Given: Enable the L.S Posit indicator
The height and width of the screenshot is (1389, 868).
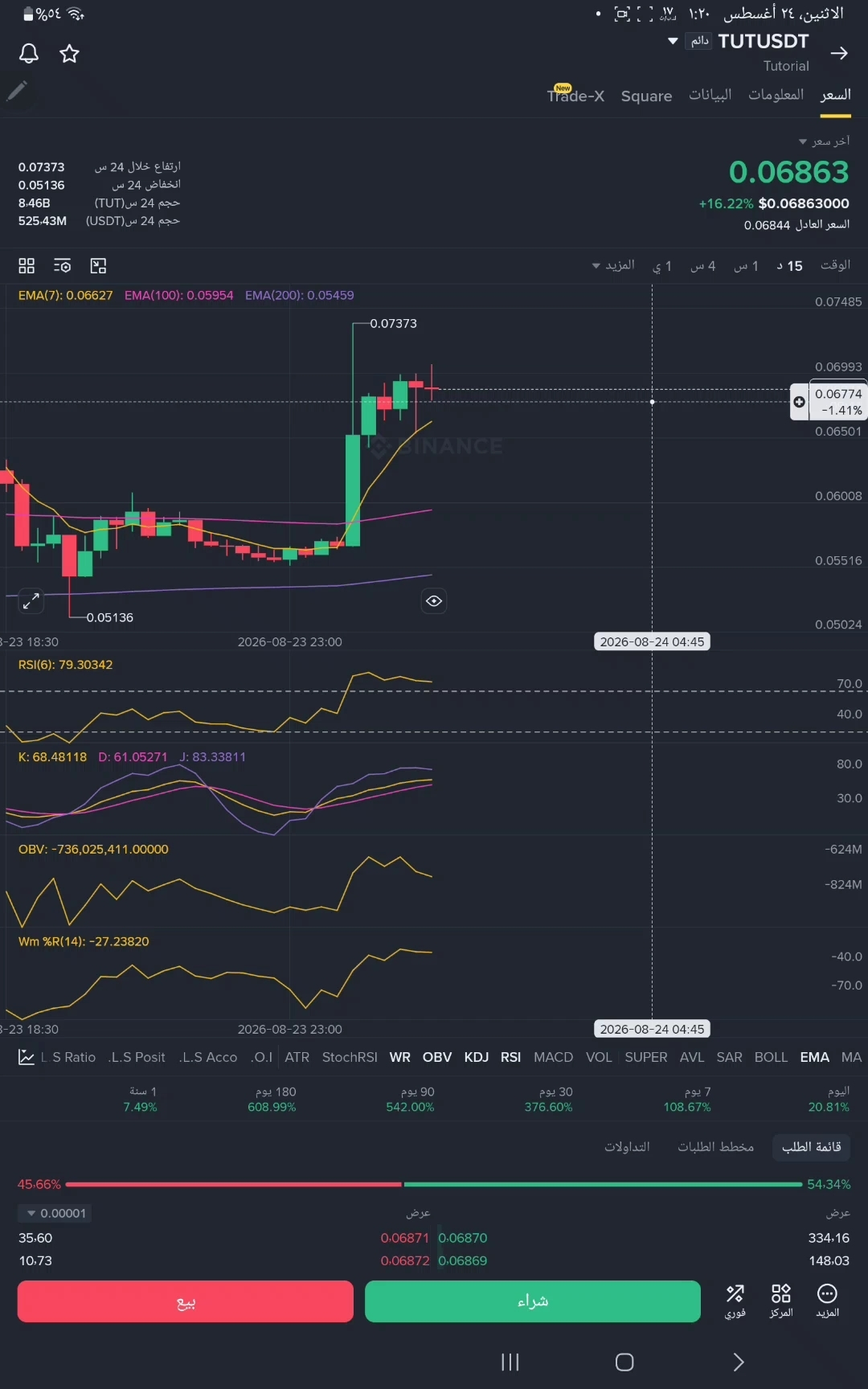Looking at the screenshot, I should (x=137, y=1057).
